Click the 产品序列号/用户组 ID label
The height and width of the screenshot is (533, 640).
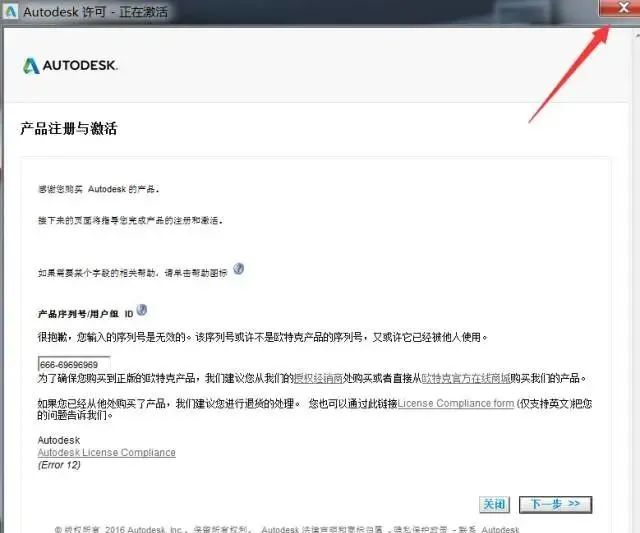(x=85, y=314)
